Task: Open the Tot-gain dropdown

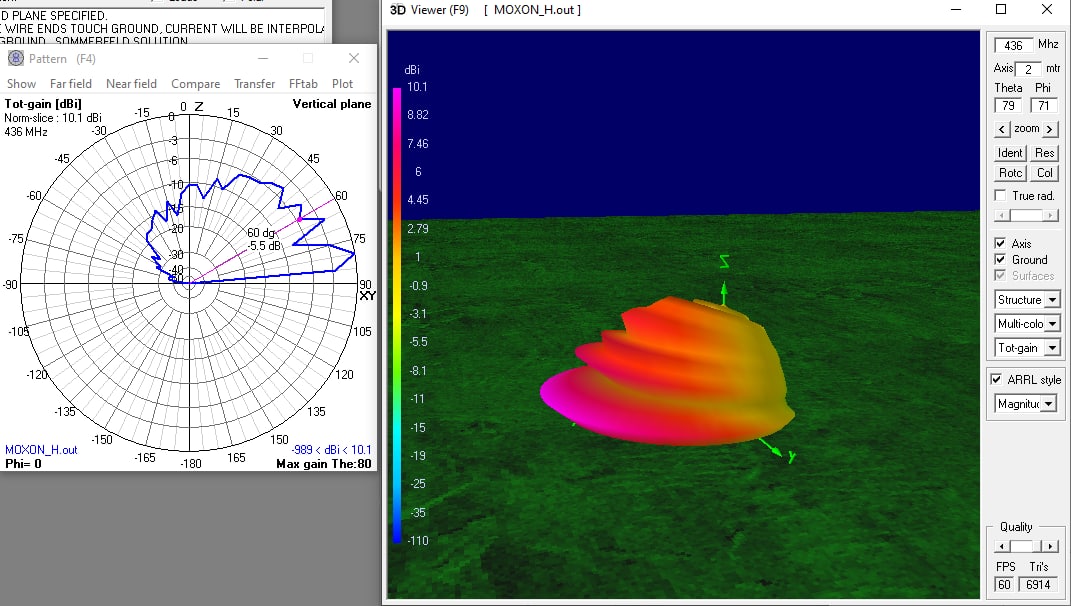Action: 1052,348
